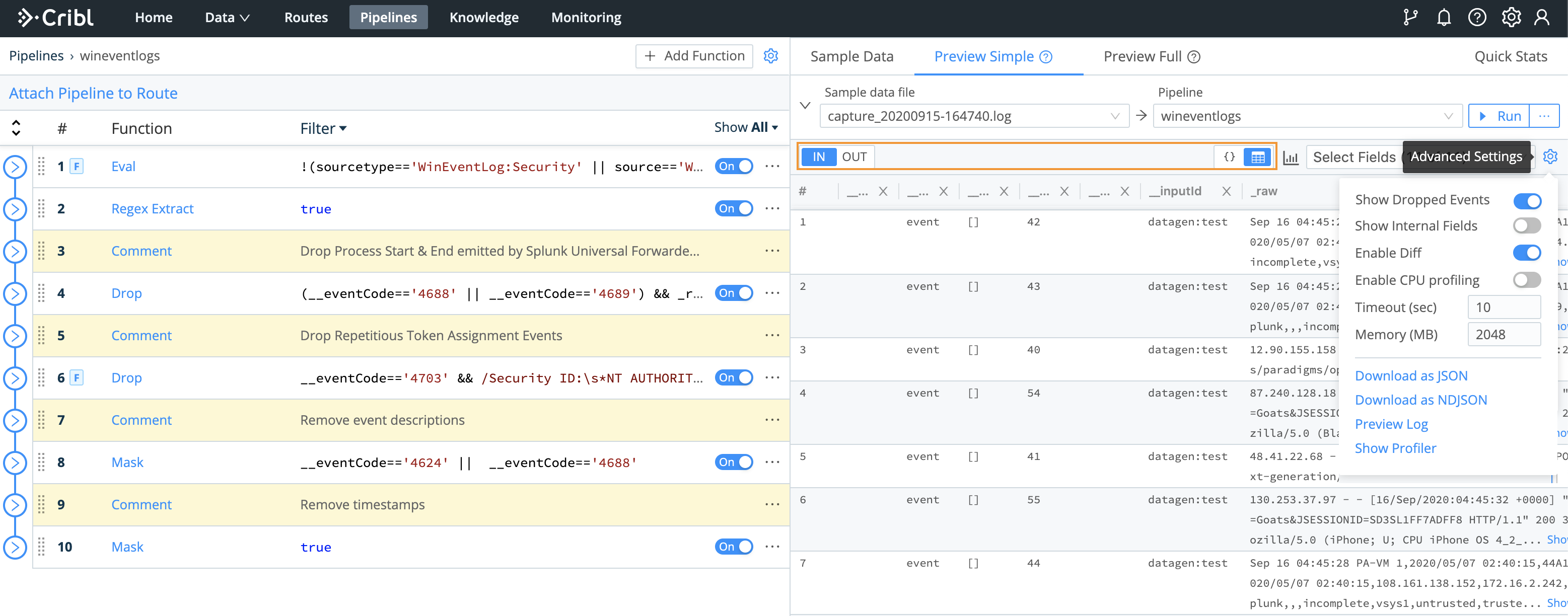Click the Add Function button
Viewport: 1568px width, 616px height.
point(694,56)
